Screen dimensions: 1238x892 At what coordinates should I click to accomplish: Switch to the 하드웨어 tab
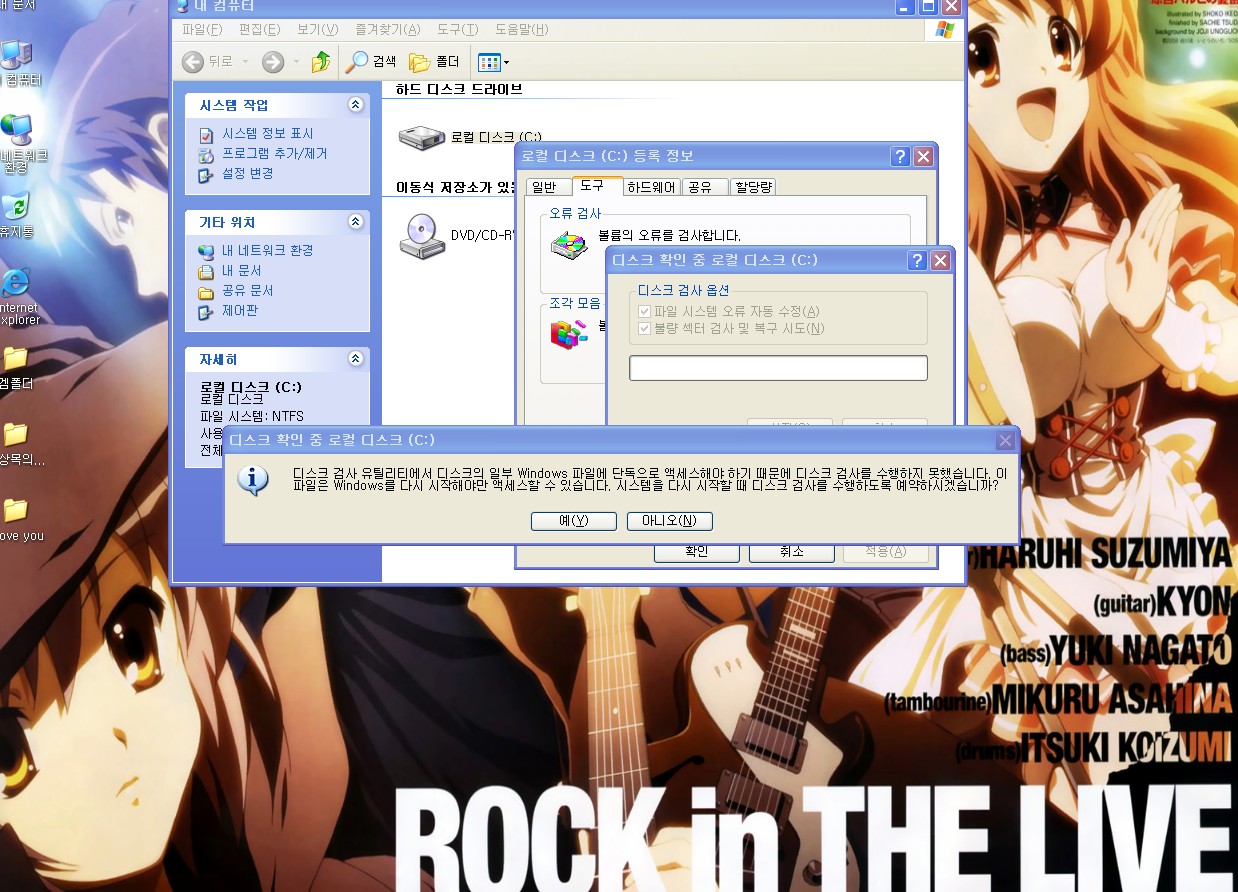point(652,187)
